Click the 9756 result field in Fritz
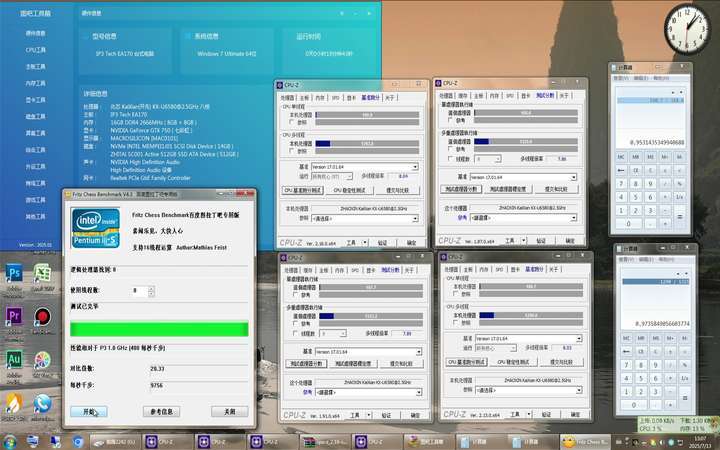The image size is (720, 450). coord(198,385)
